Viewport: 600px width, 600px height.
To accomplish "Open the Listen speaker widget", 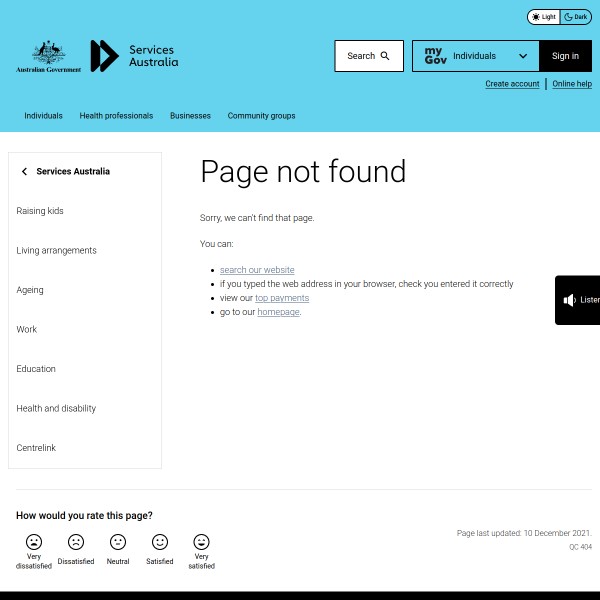I will [x=579, y=300].
